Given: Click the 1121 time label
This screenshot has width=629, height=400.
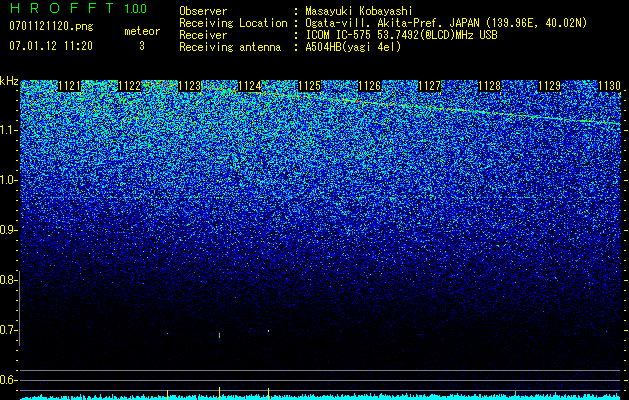Looking at the screenshot, I should 69,86.
